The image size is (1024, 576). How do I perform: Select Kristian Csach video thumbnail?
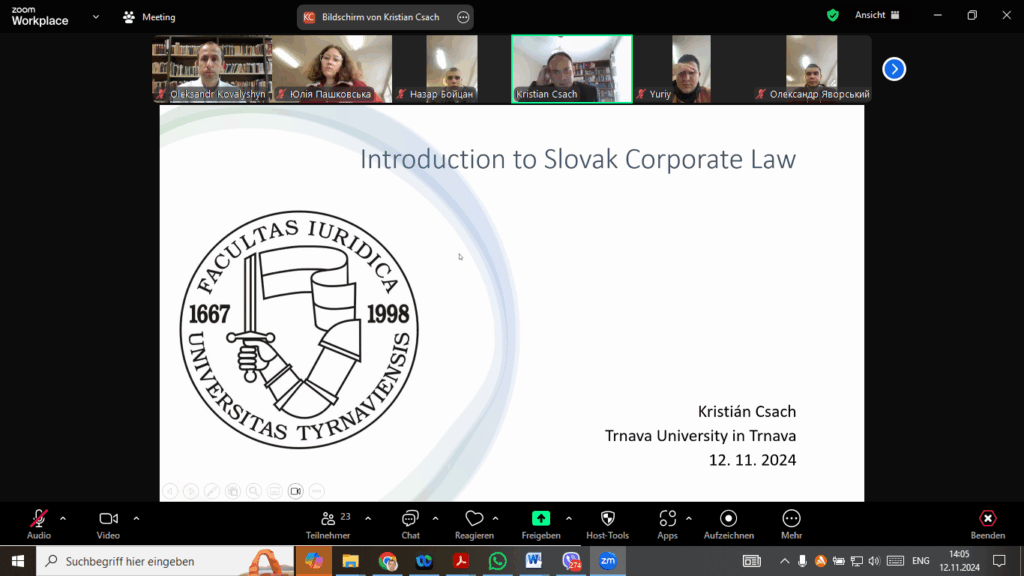pos(571,69)
